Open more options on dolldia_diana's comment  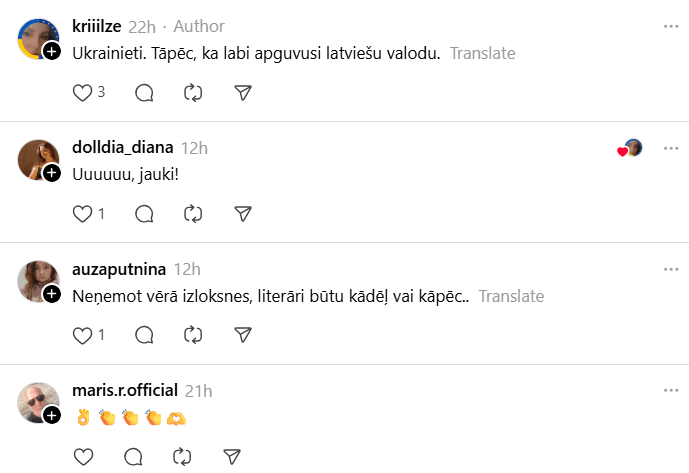tap(671, 148)
